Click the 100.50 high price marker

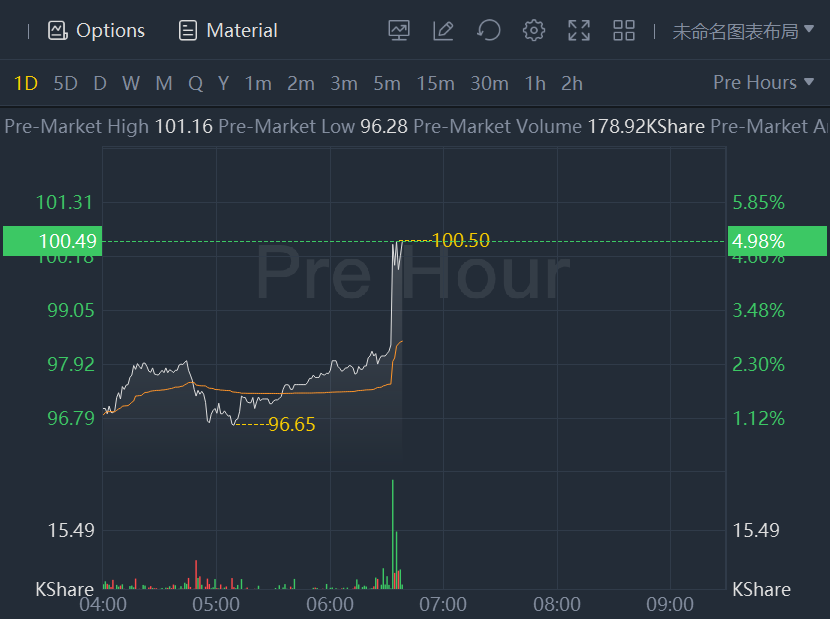pyautogui.click(x=461, y=240)
